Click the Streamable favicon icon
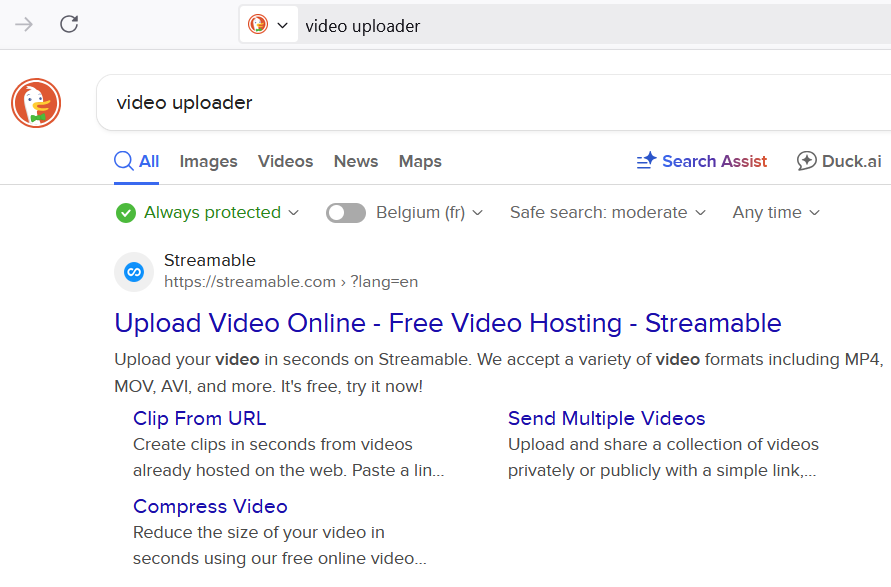The height and width of the screenshot is (587, 891). coord(134,272)
